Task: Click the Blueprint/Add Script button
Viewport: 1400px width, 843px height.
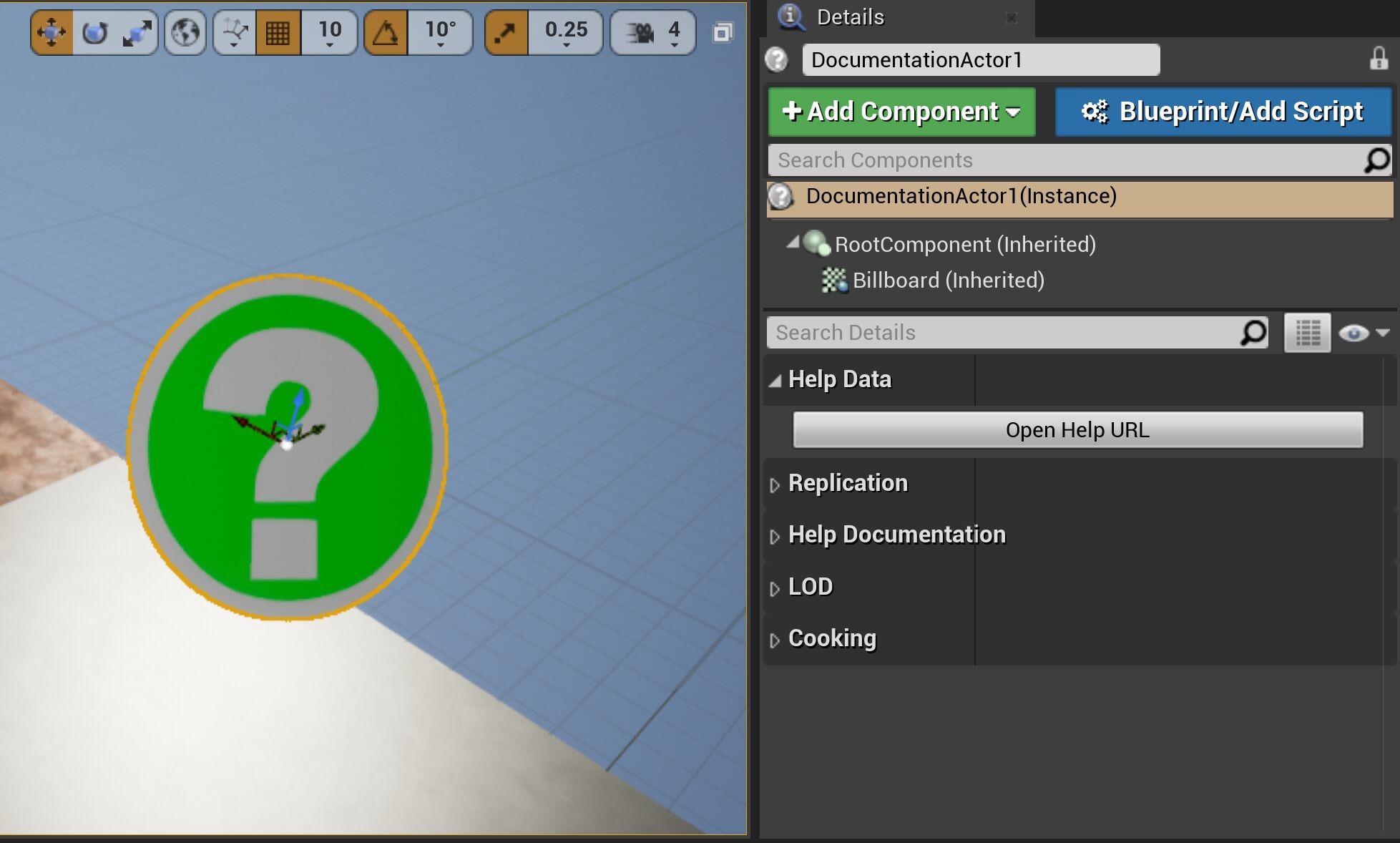Action: coord(1223,112)
